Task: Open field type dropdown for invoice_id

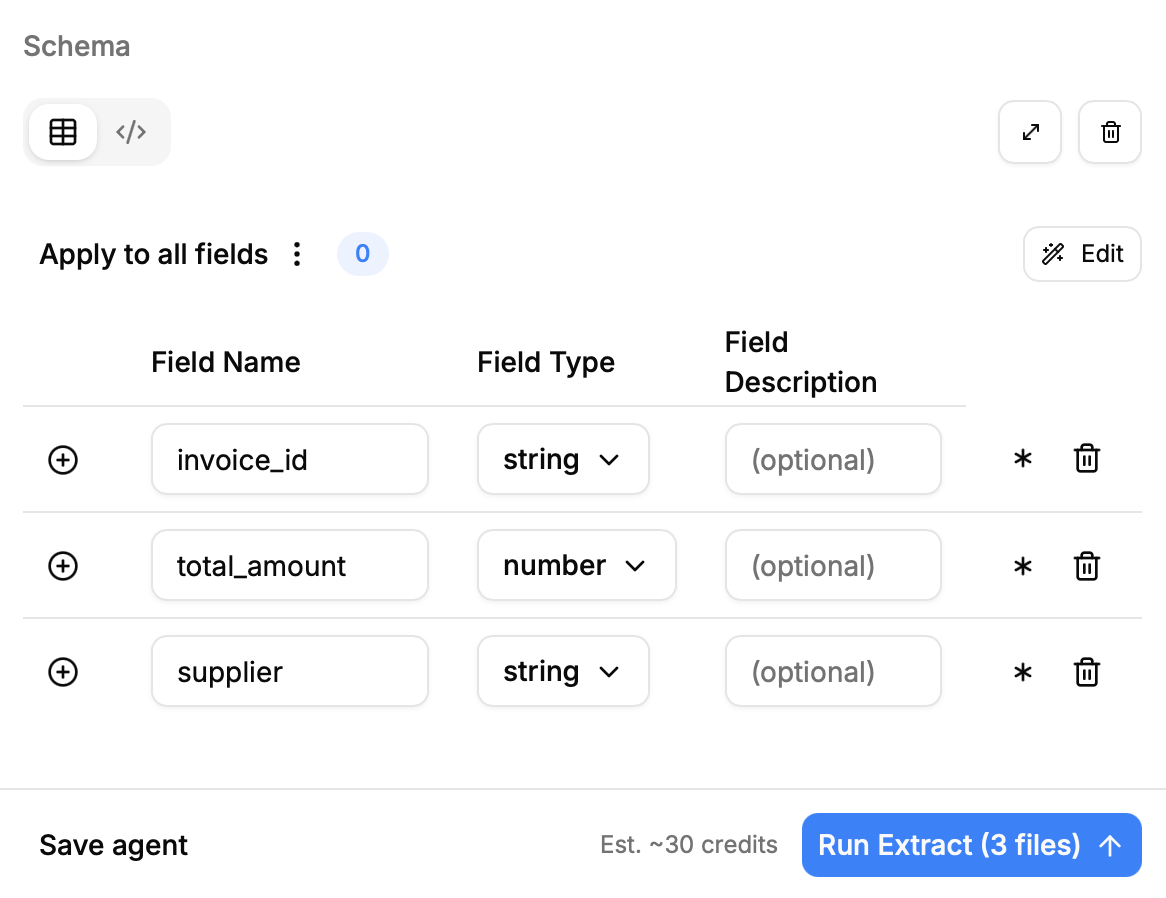Action: pos(563,460)
